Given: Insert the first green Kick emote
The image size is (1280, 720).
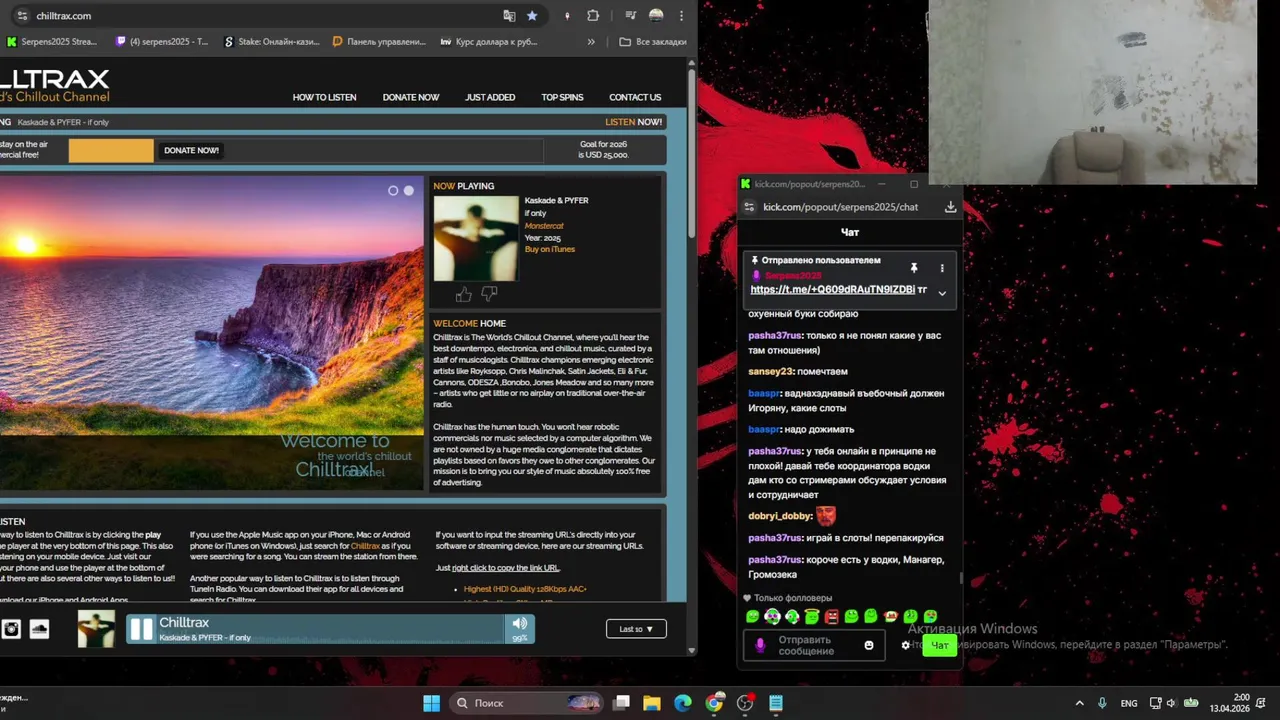Looking at the screenshot, I should click(x=752, y=617).
